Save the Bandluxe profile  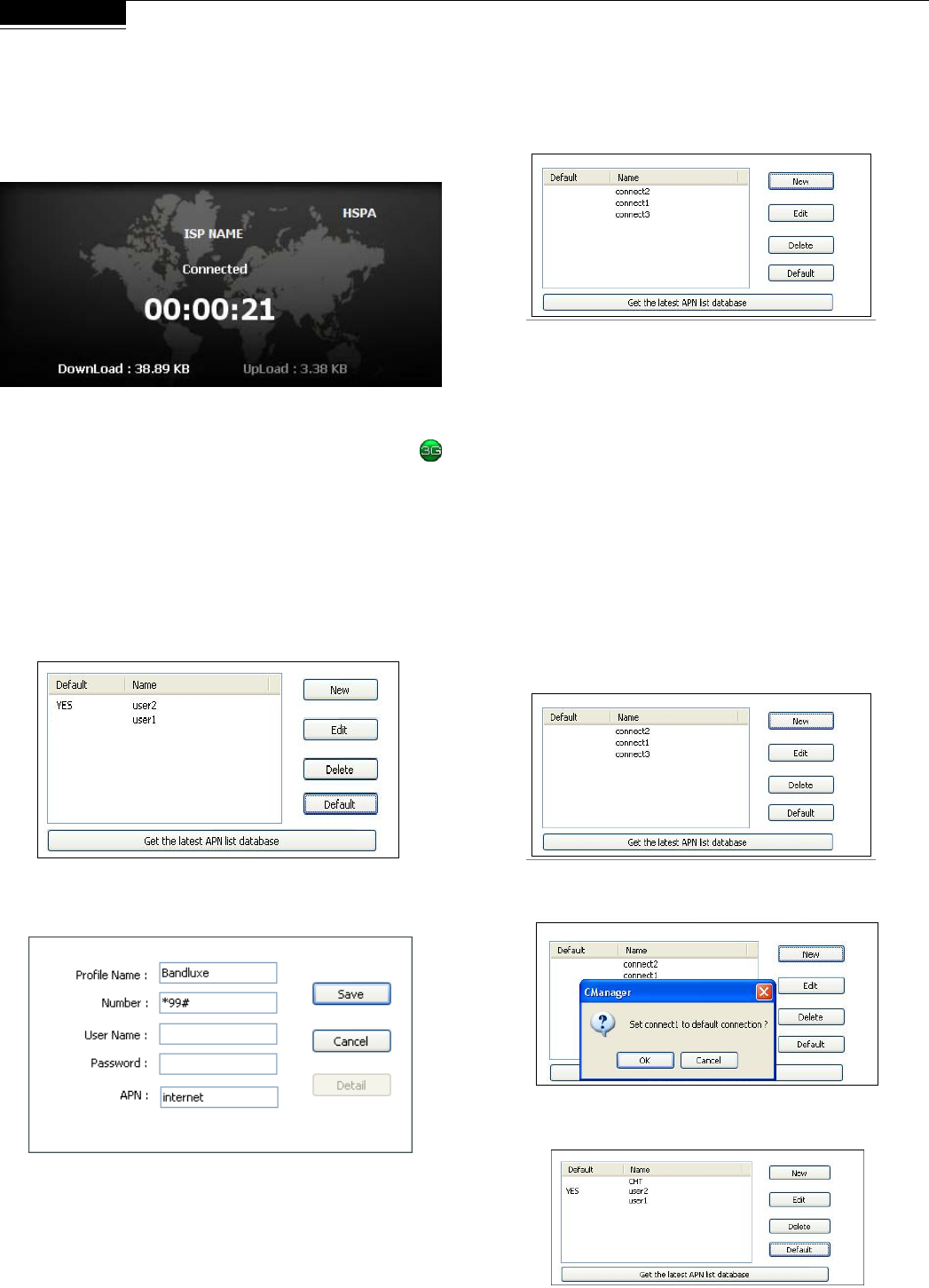pos(351,994)
